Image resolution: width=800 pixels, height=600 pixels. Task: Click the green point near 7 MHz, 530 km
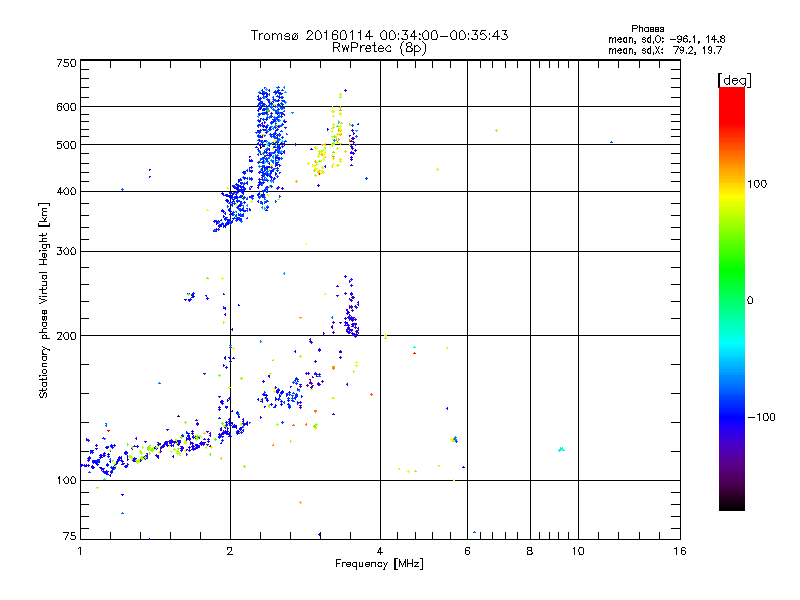click(496, 131)
